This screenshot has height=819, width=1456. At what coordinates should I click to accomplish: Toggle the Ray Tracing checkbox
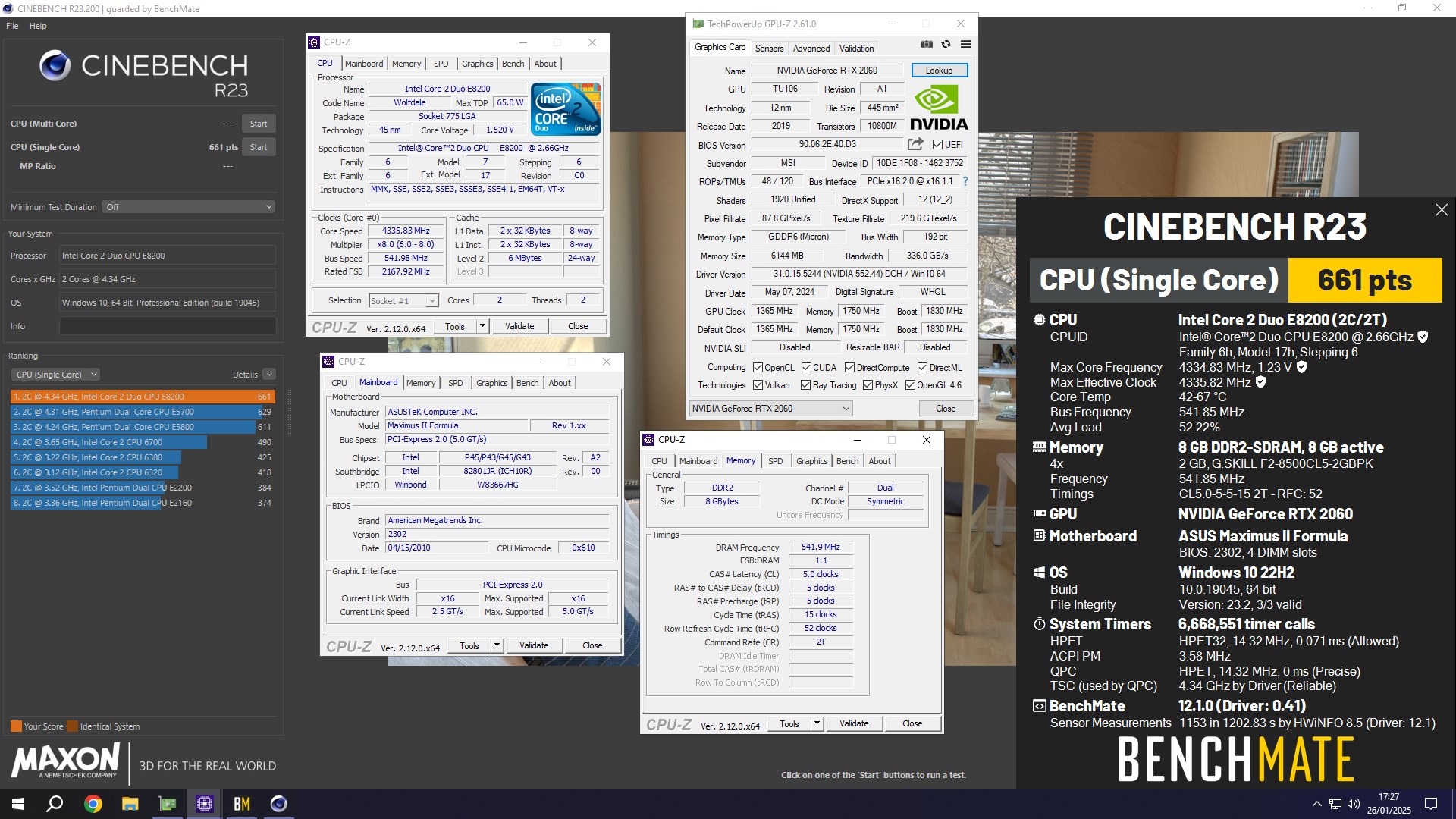805,385
